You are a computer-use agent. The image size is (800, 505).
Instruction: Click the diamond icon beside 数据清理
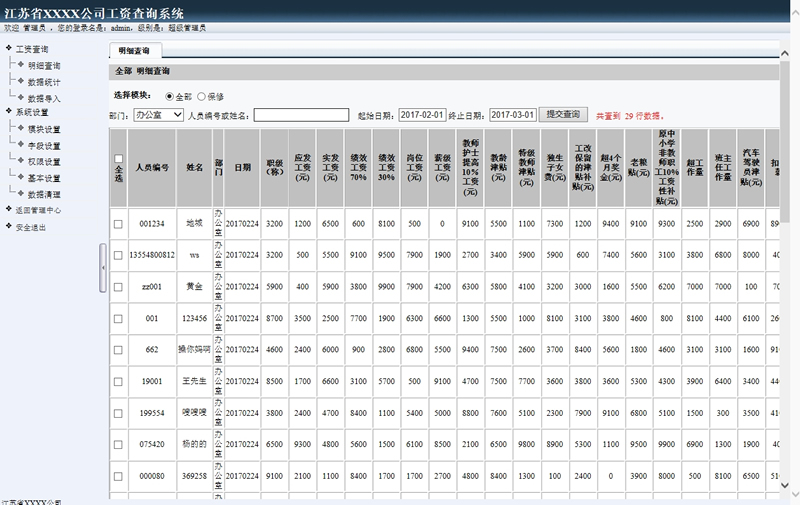(x=21, y=194)
